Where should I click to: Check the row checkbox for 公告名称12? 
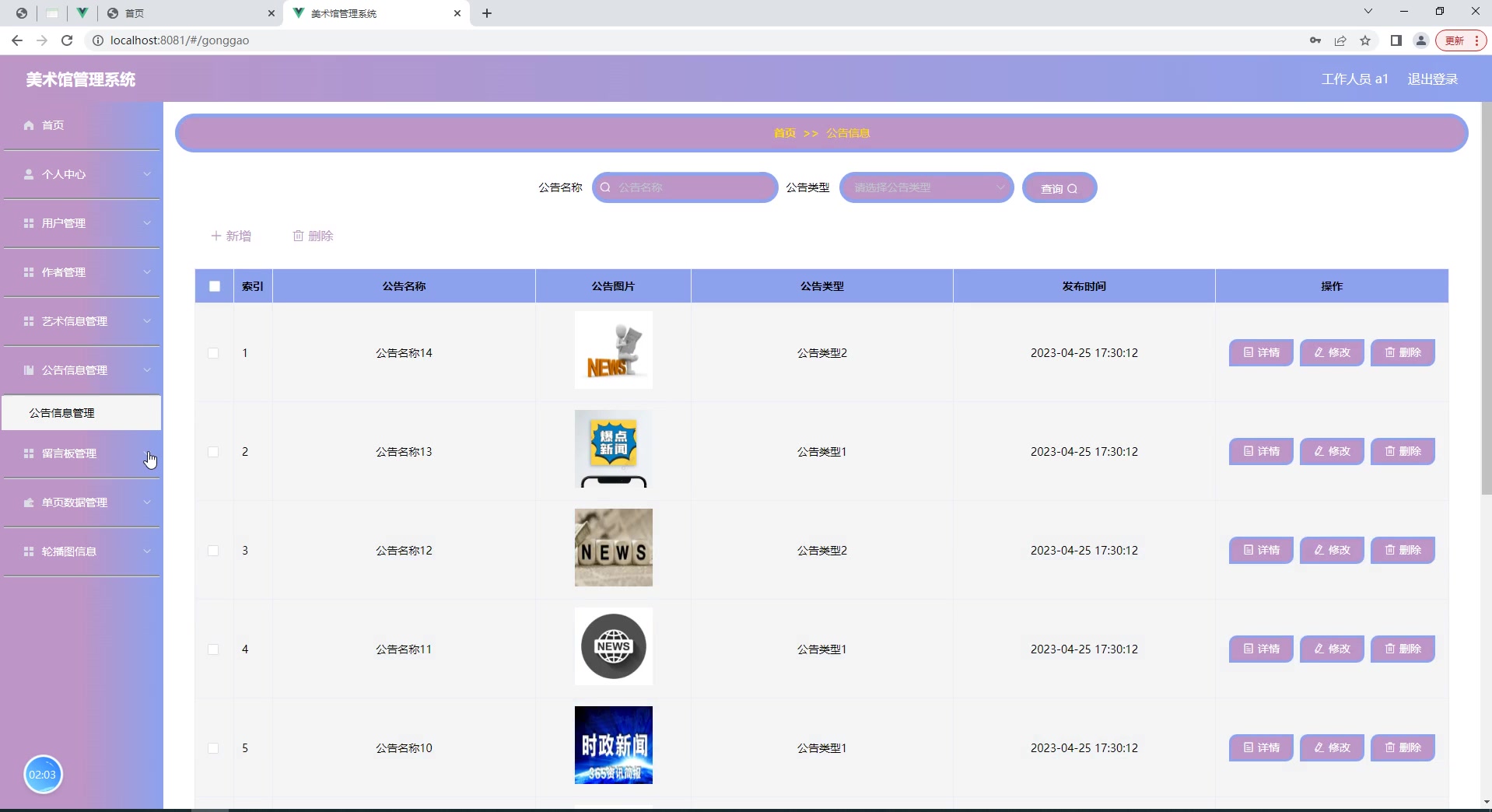click(214, 551)
